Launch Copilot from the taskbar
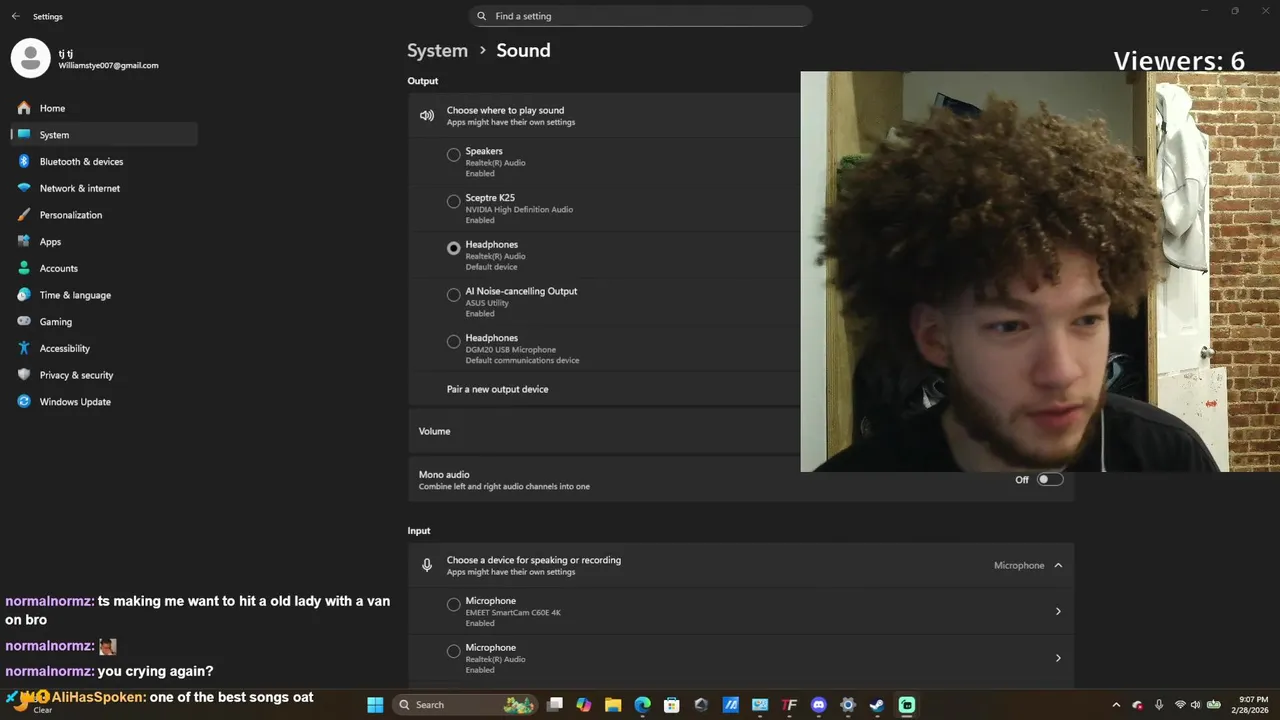 [584, 705]
